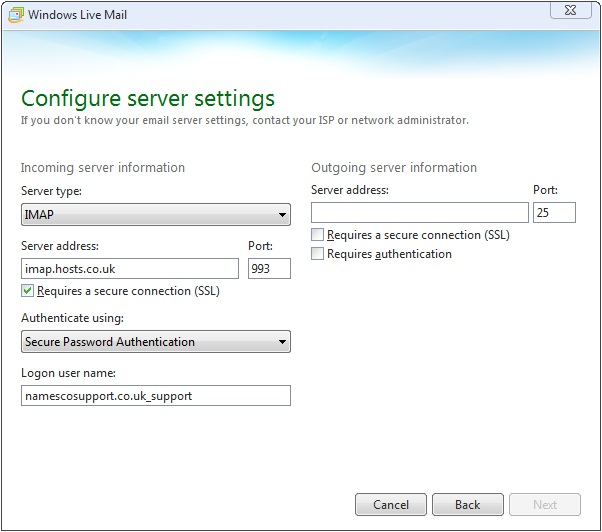Enable outgoing Requires a secure connection (SSL)
Viewport: 602px width, 532px height.
pos(317,235)
